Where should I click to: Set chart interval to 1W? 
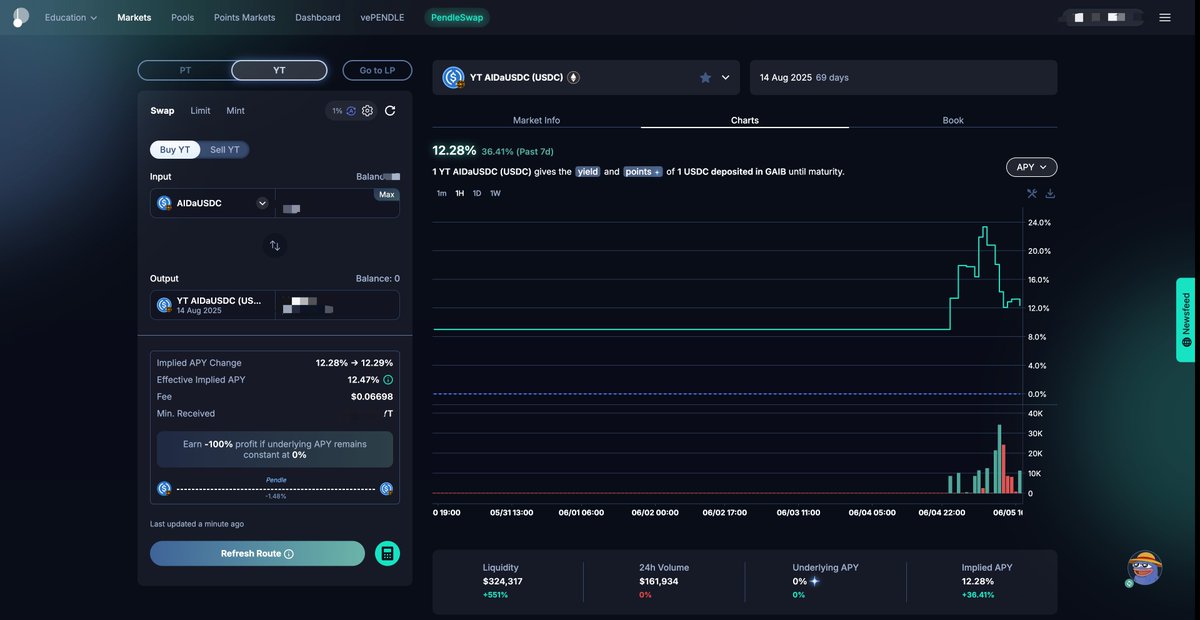[495, 194]
